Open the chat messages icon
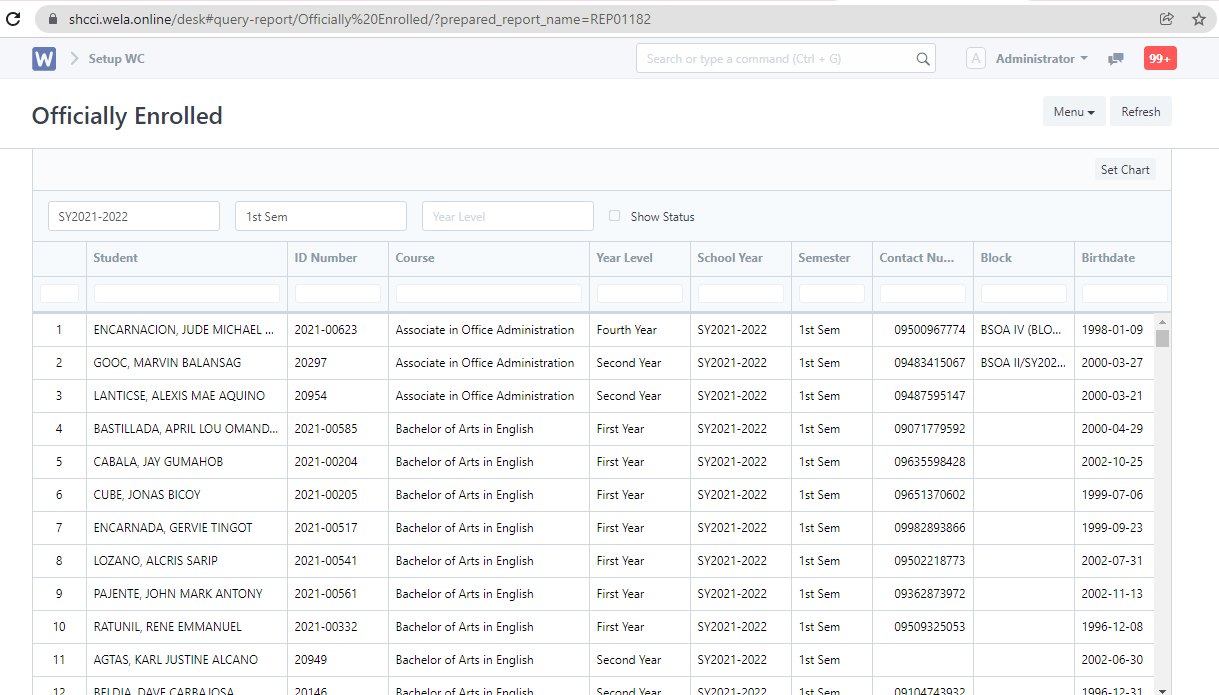 click(x=1116, y=59)
